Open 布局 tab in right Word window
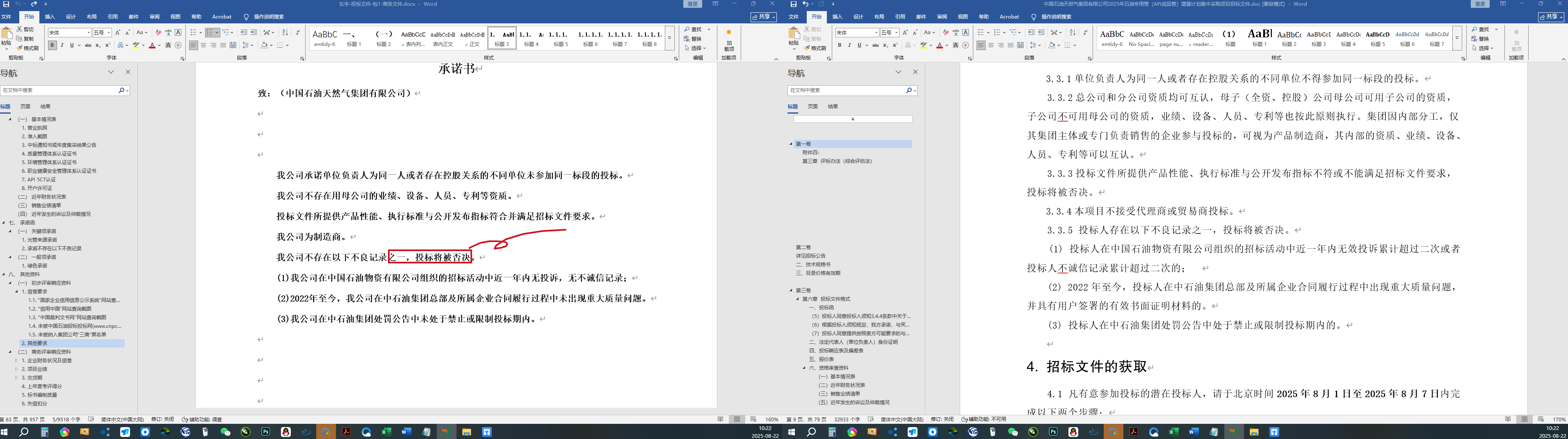1568x439 pixels. [879, 17]
